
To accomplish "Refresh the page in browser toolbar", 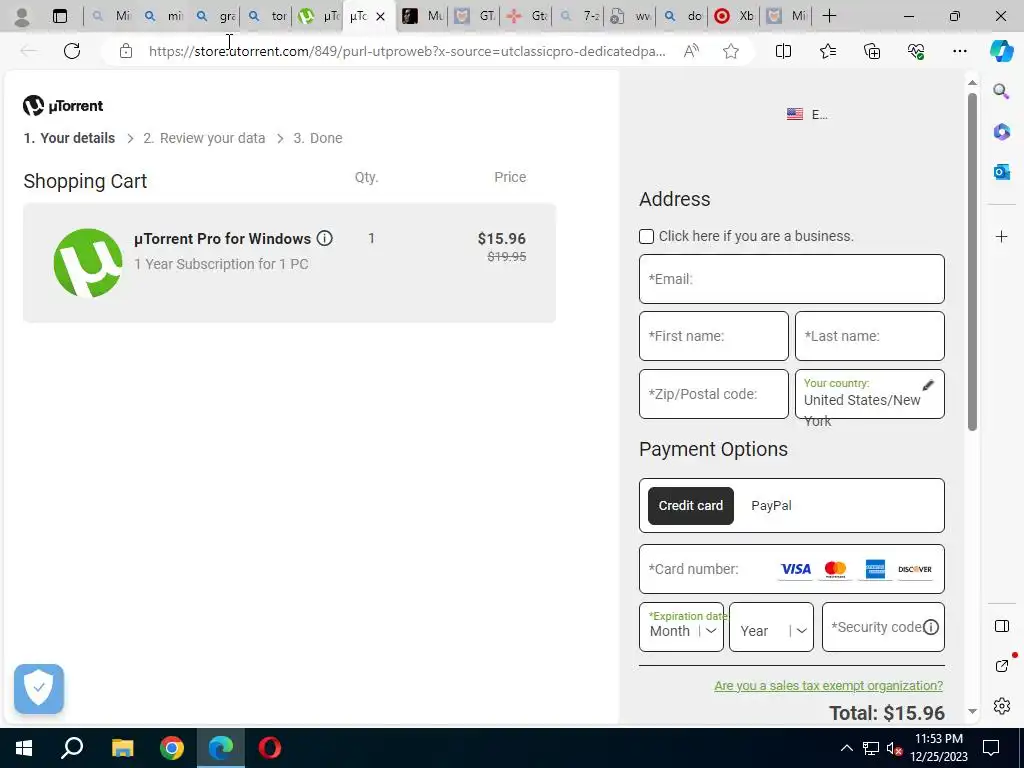I will pyautogui.click(x=72, y=51).
